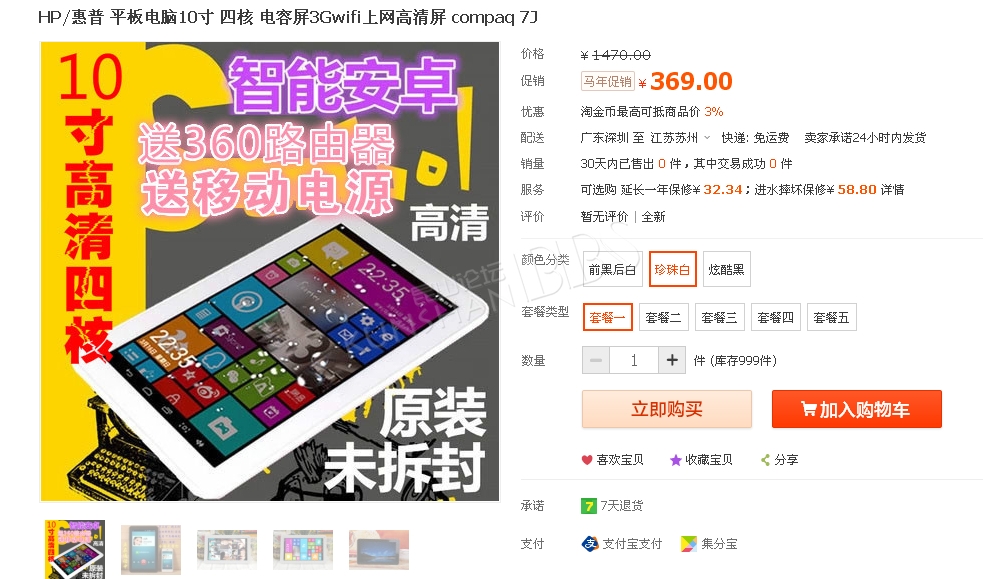Increase quantity with the plus button
This screenshot has height=579, width=983.
(x=672, y=360)
